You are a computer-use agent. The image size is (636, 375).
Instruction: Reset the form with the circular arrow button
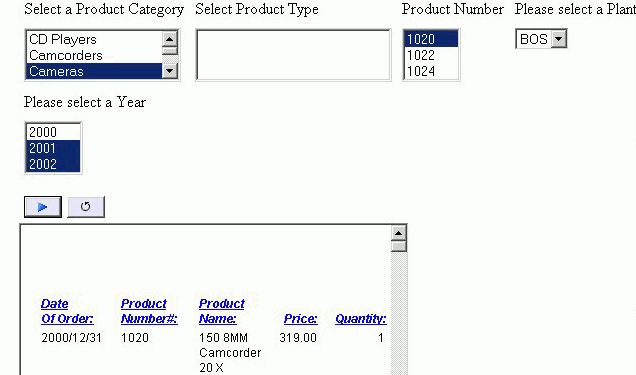pyautogui.click(x=86, y=207)
